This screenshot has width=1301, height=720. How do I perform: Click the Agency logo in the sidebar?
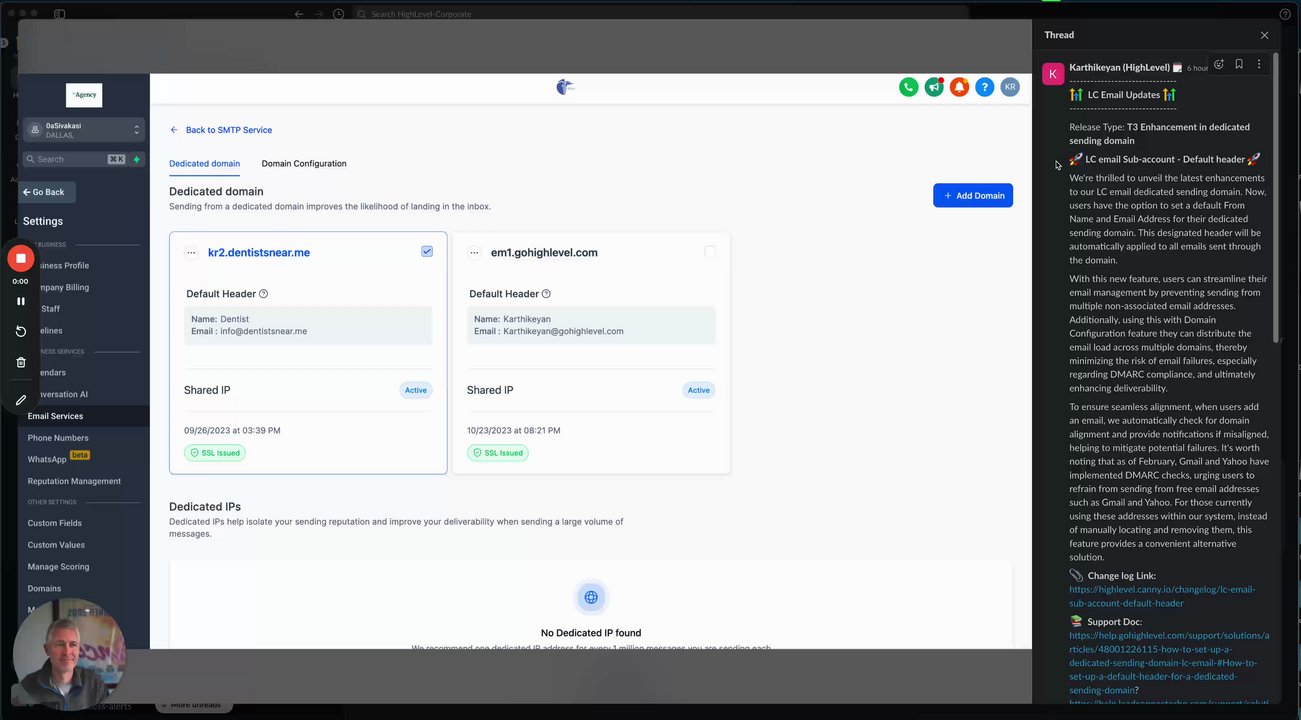(84, 95)
